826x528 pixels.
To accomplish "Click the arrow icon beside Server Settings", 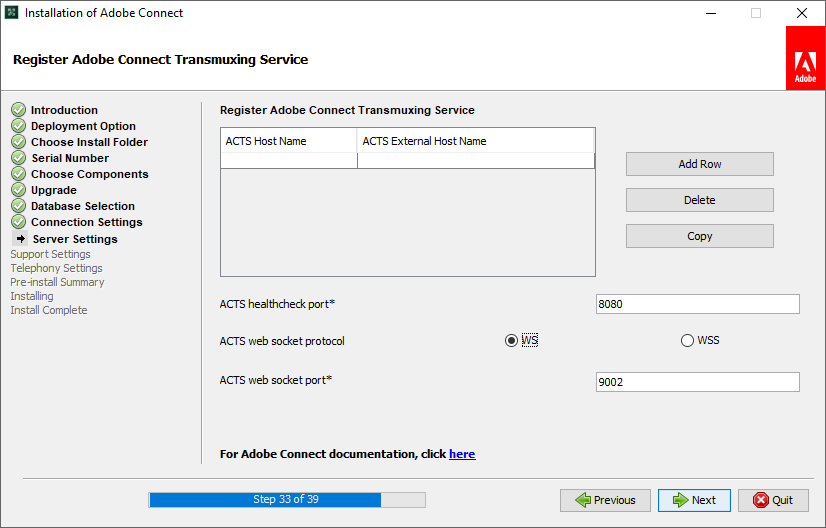I will (20, 239).
